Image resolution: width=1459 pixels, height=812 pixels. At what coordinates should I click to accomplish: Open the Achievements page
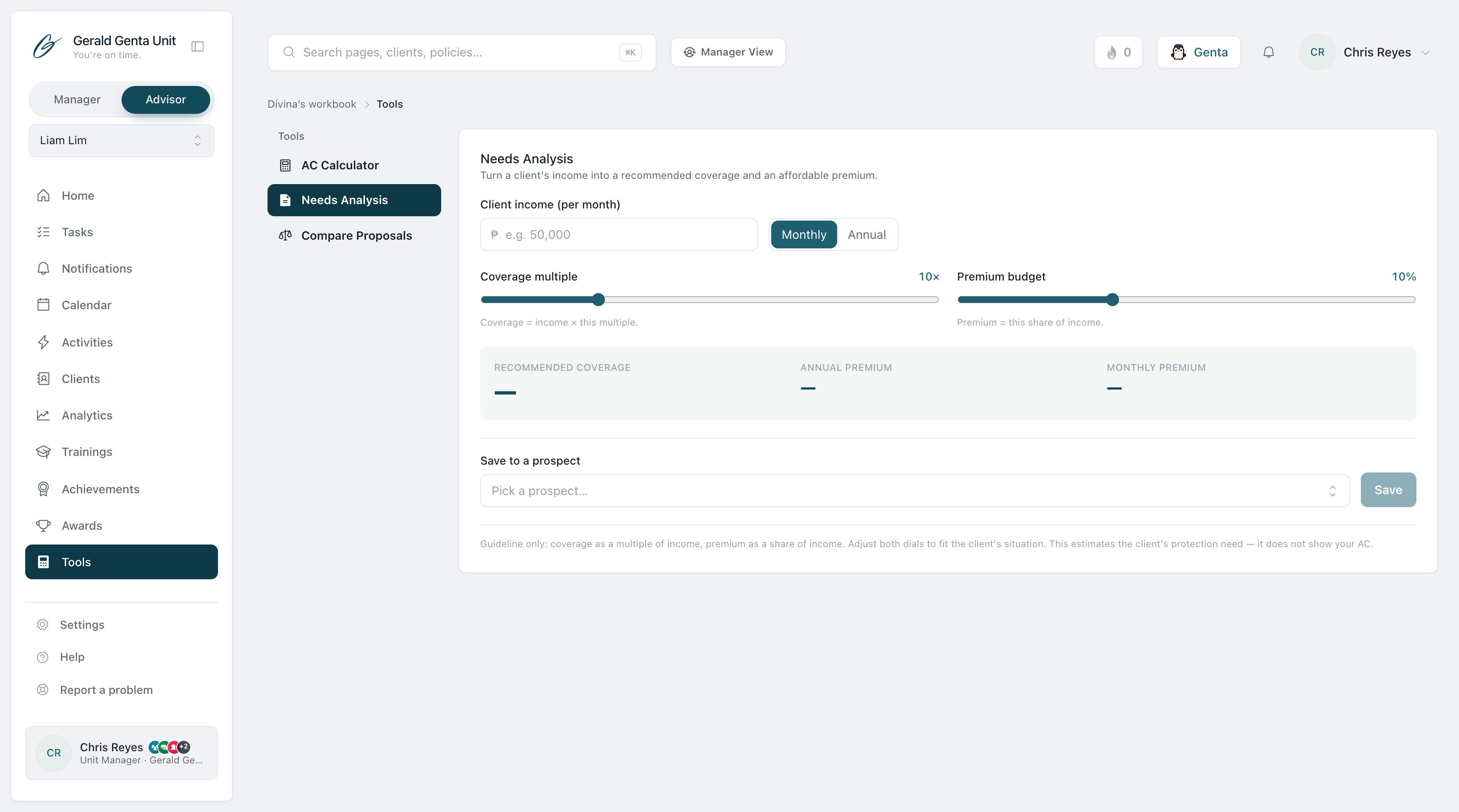point(121,489)
